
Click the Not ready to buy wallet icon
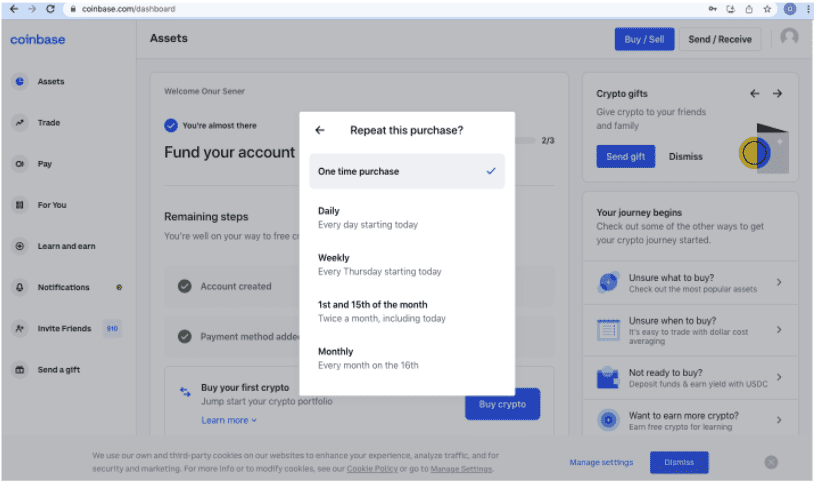(x=608, y=378)
